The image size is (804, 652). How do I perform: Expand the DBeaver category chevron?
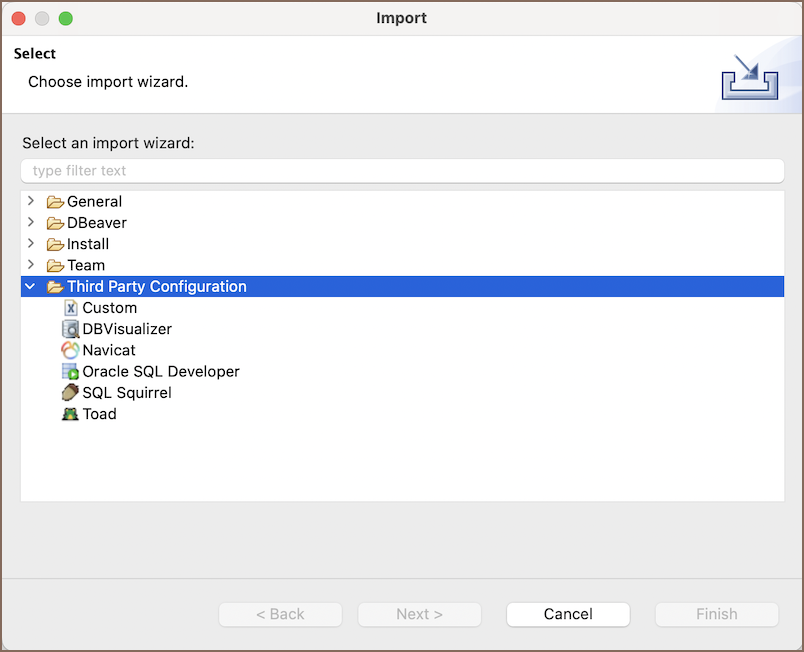[31, 222]
